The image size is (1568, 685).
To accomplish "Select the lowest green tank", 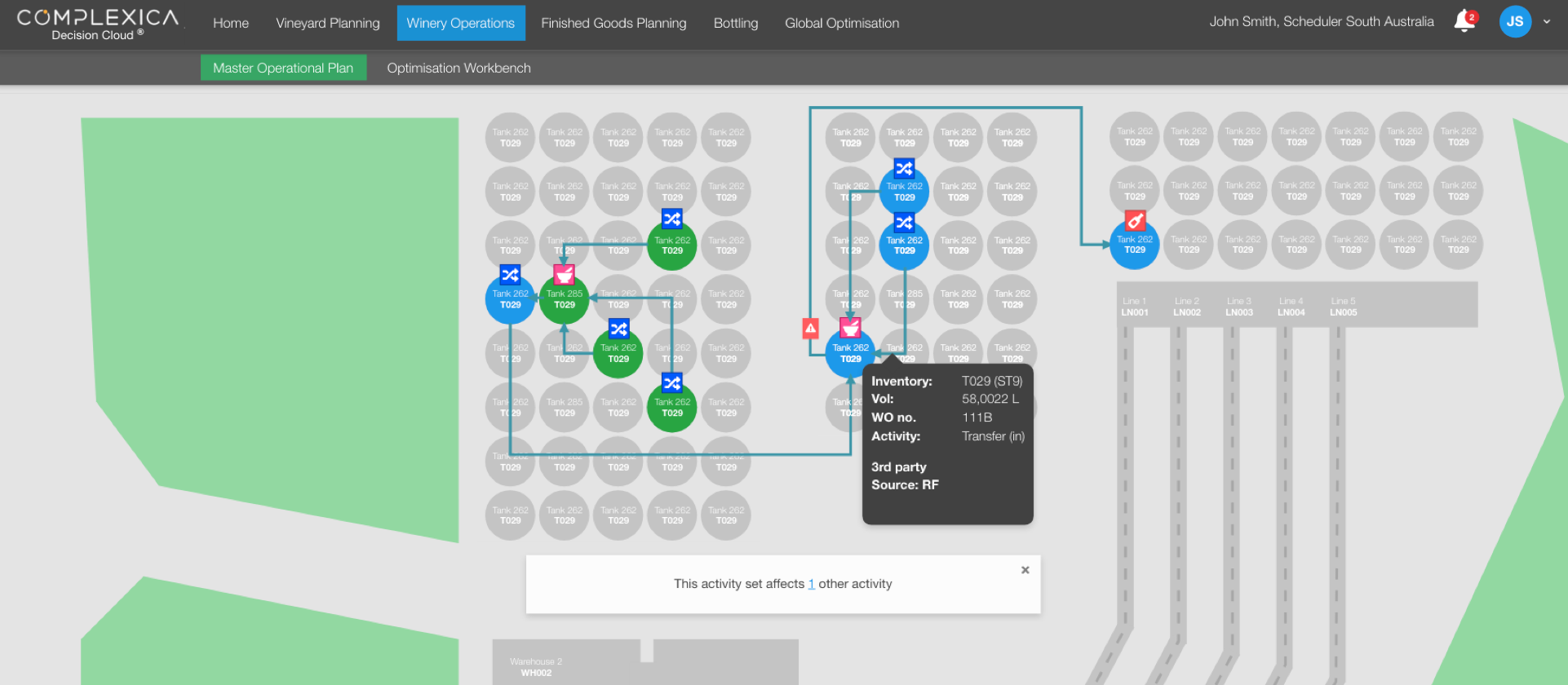I will [672, 407].
